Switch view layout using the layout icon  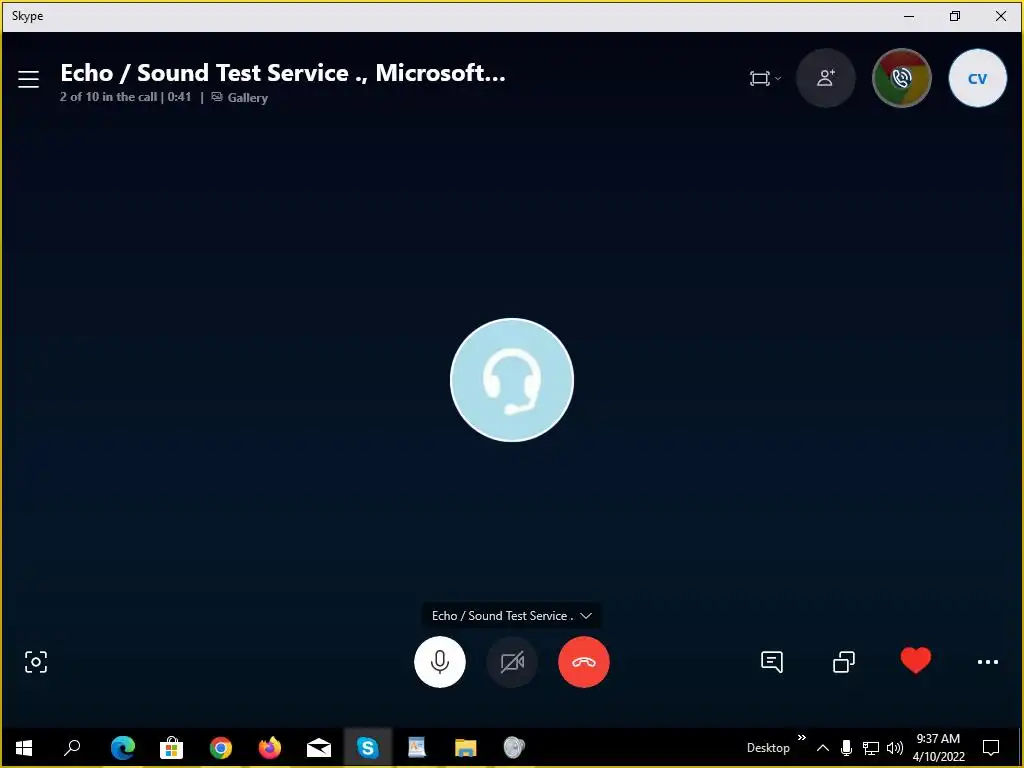coord(760,78)
